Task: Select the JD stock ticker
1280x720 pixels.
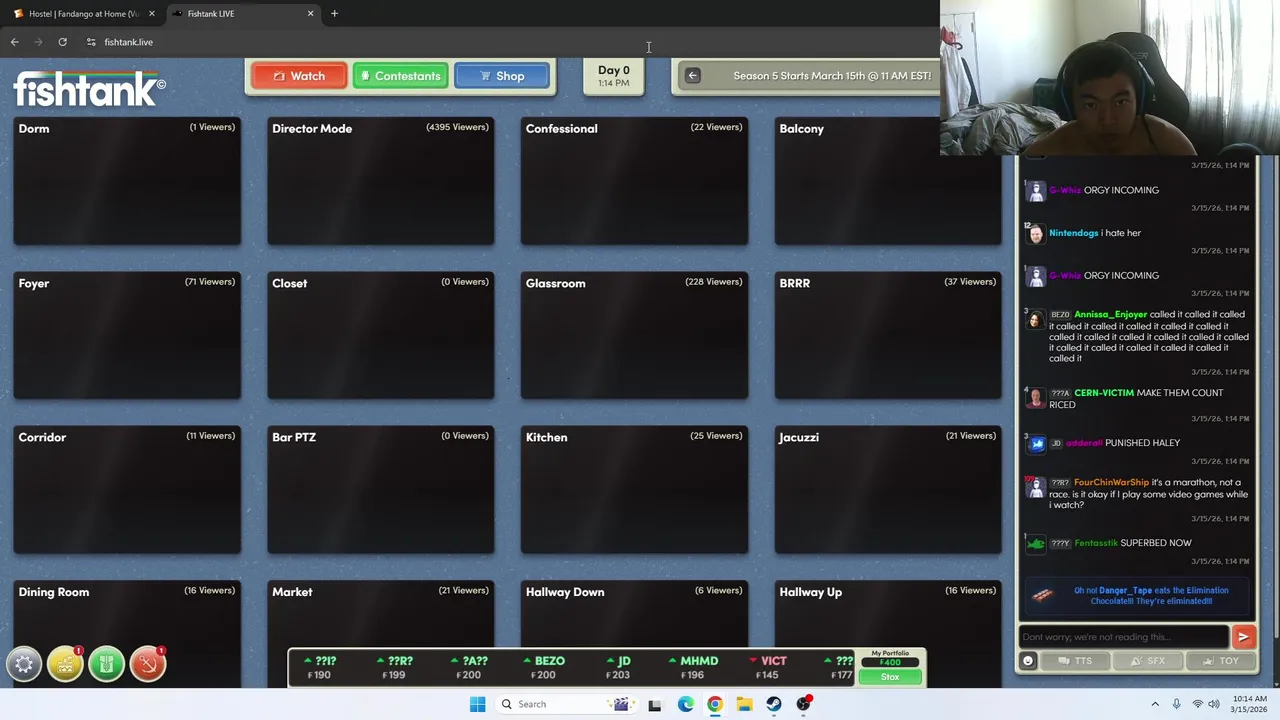Action: tap(620, 667)
